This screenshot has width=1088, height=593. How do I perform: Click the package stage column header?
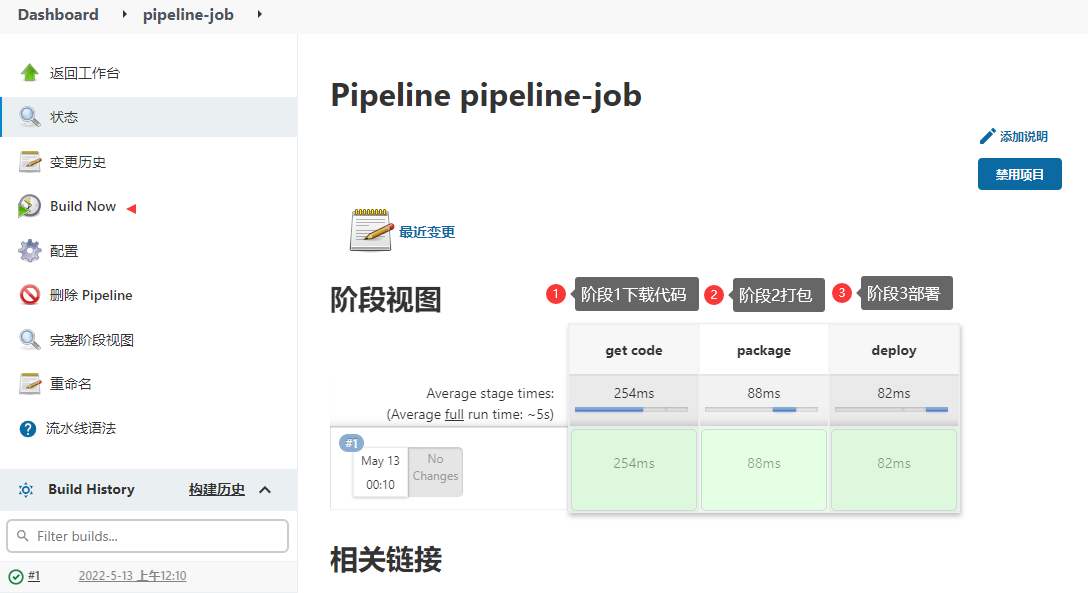tap(764, 350)
